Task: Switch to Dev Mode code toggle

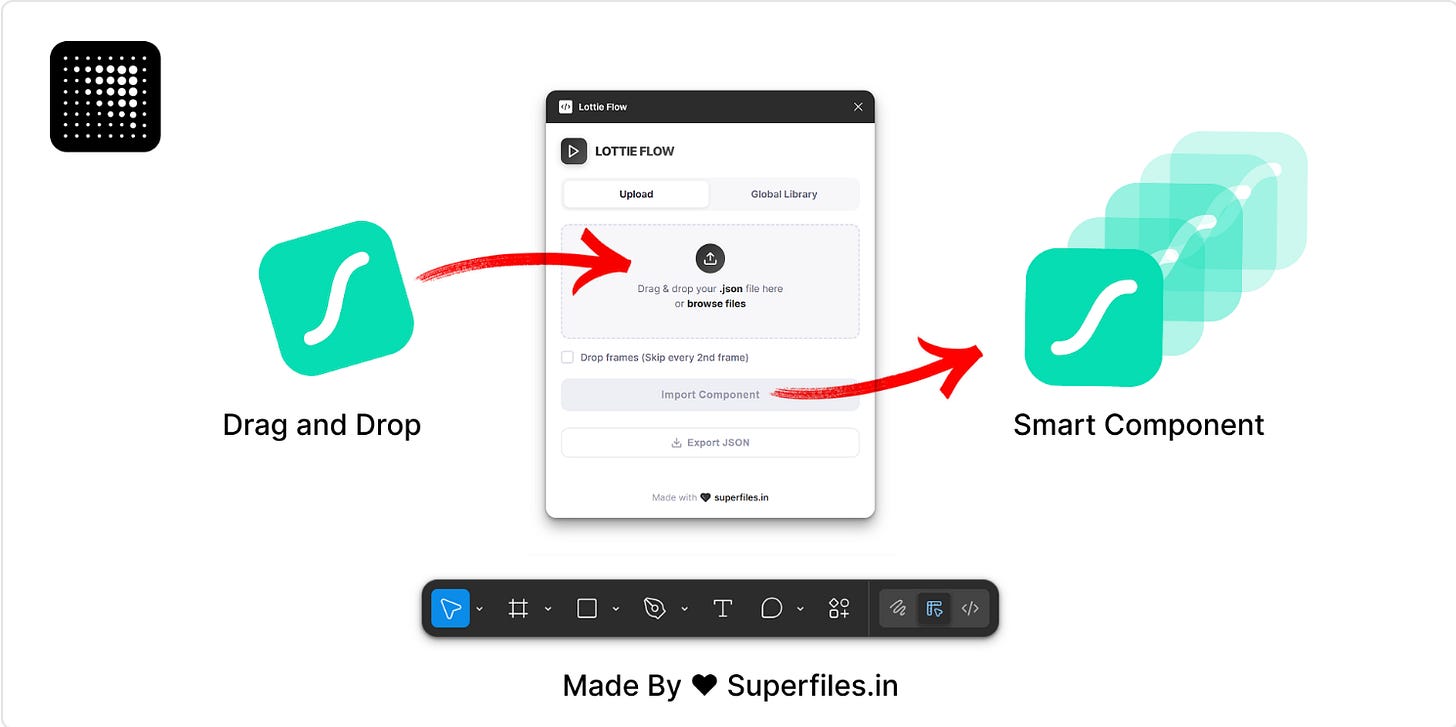Action: [970, 608]
